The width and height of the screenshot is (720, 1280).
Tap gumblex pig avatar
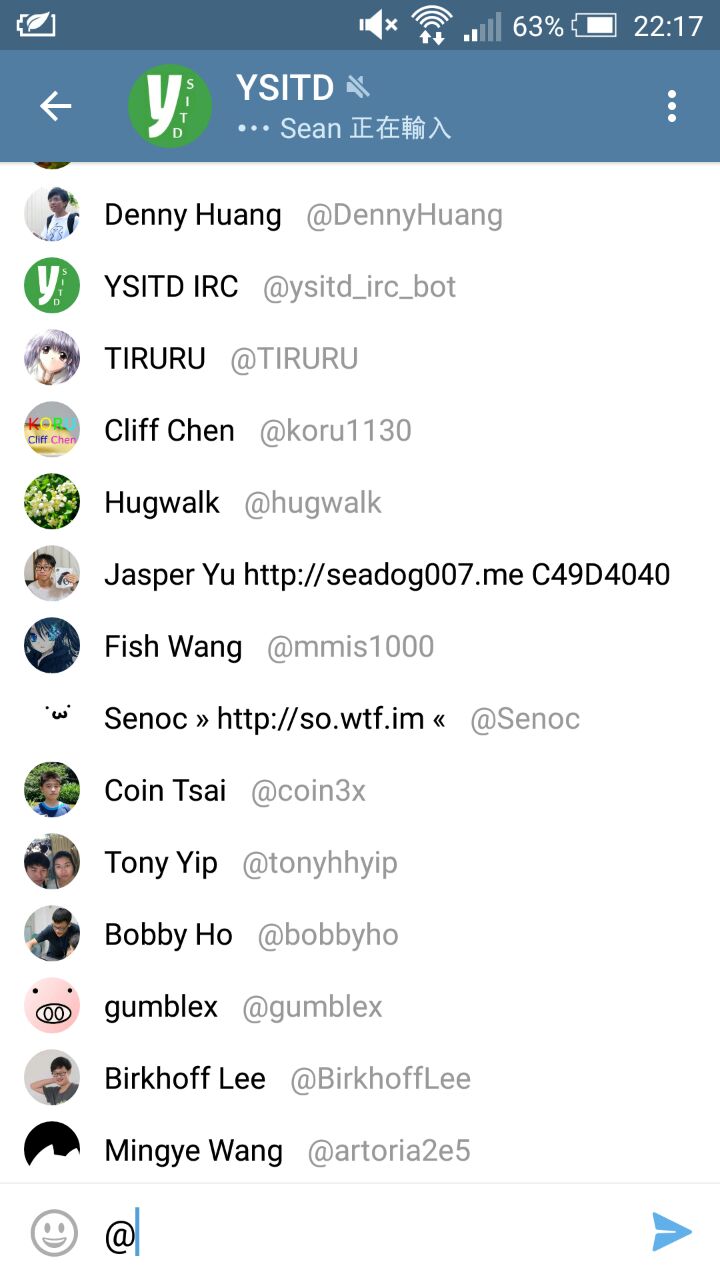pyautogui.click(x=52, y=1006)
